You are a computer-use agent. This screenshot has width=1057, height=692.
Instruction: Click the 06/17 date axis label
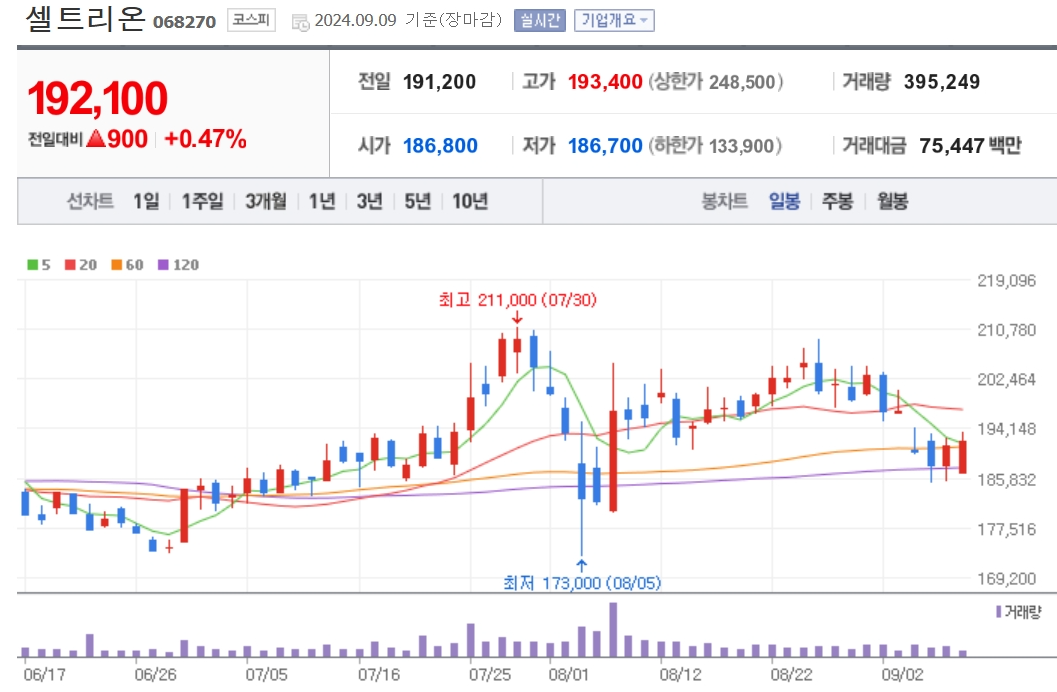click(x=44, y=674)
